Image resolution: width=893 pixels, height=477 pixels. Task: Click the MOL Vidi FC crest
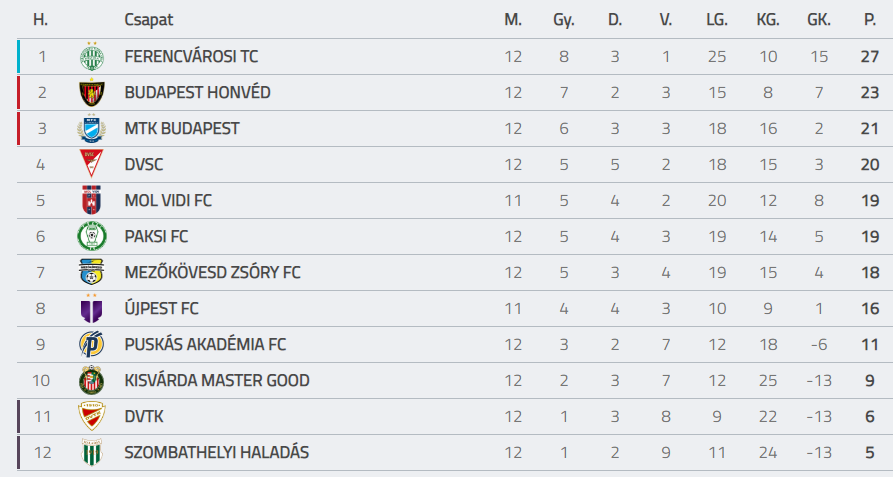(92, 200)
